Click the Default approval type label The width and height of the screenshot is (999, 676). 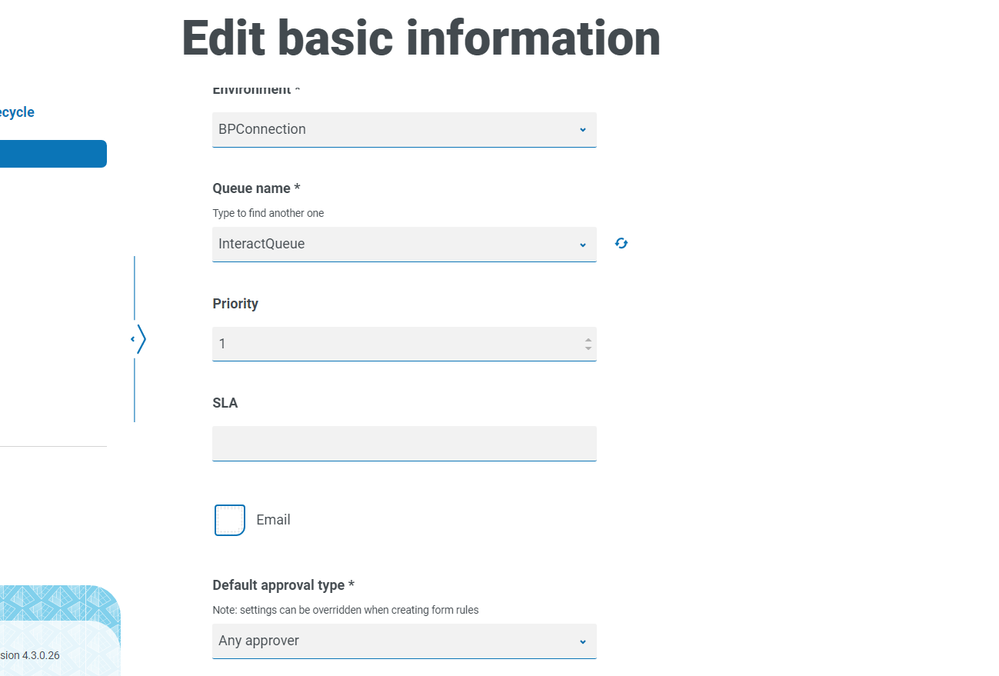(x=283, y=585)
